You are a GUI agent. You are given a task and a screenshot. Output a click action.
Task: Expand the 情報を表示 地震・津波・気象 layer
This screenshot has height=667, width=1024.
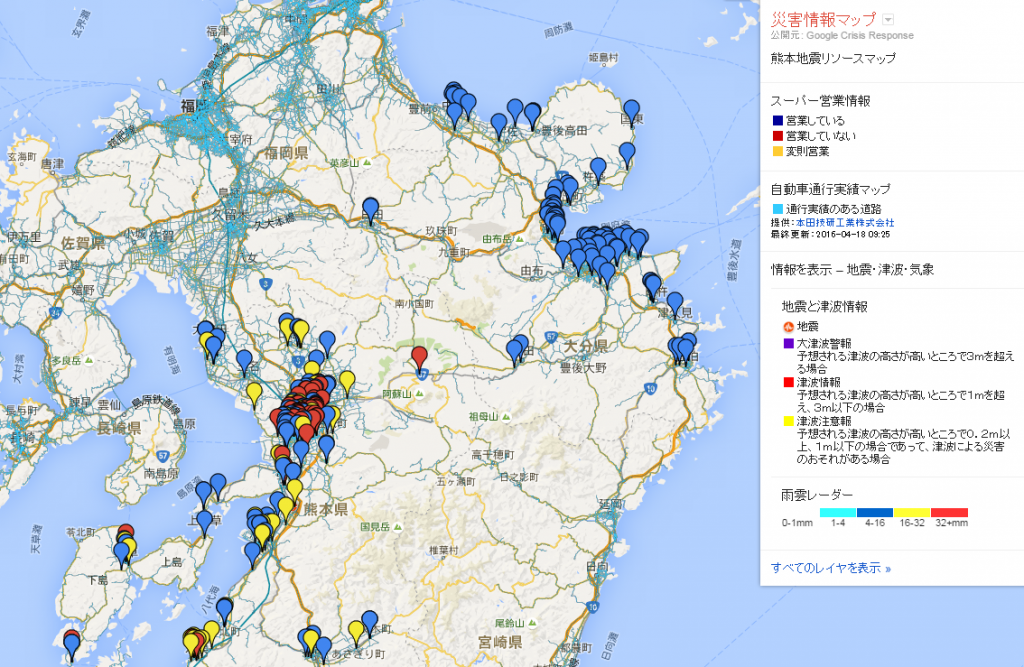pos(852,269)
